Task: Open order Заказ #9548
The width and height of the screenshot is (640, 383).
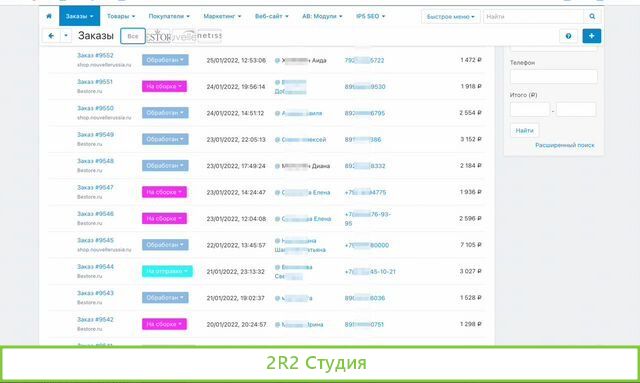Action: 95,161
